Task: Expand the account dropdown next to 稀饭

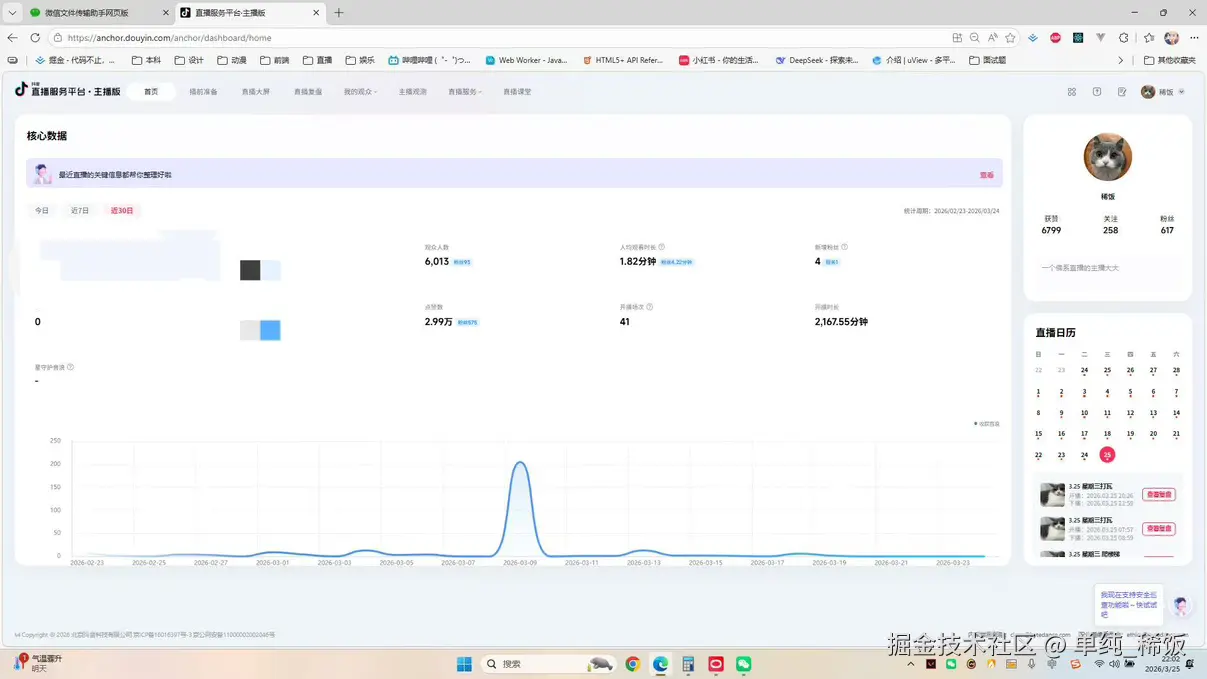Action: pyautogui.click(x=1181, y=91)
